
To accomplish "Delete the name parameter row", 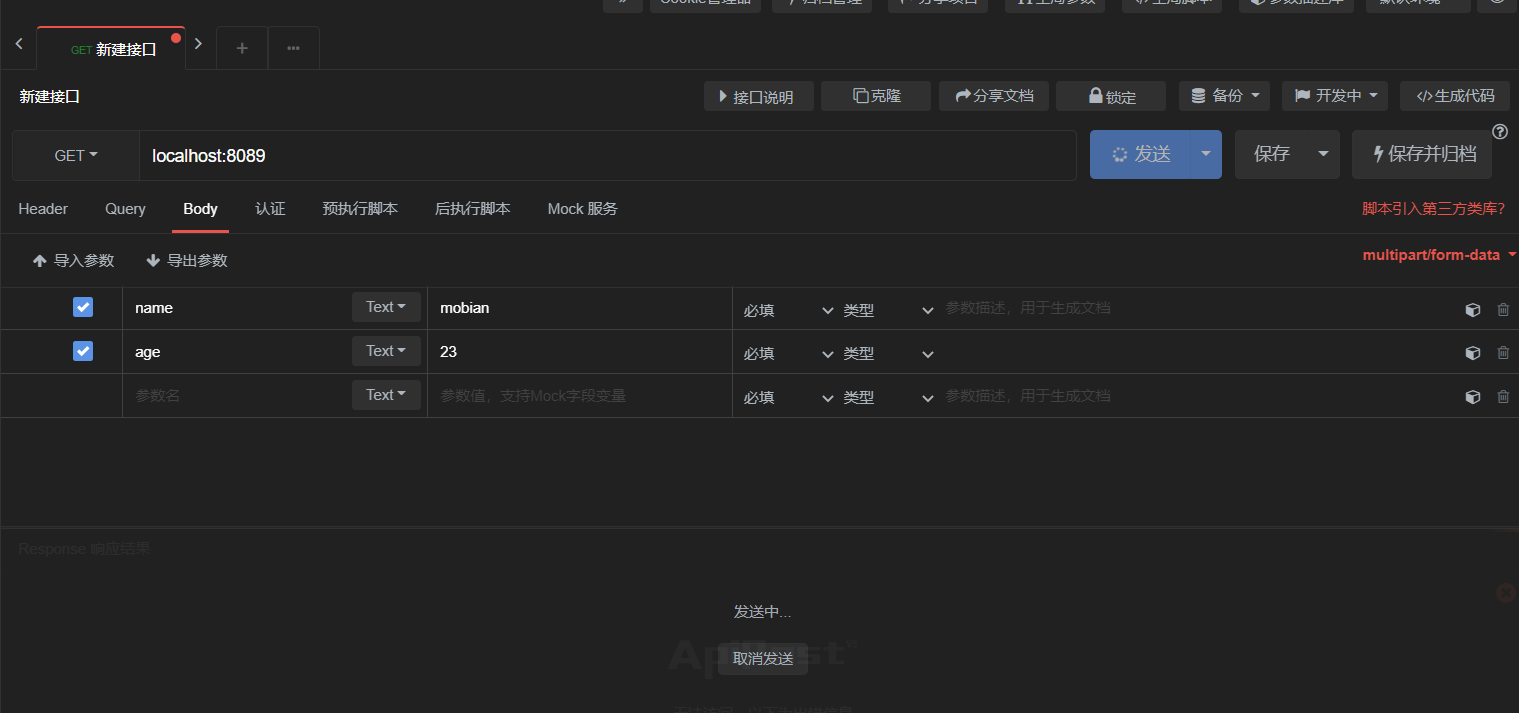I will coord(1503,309).
